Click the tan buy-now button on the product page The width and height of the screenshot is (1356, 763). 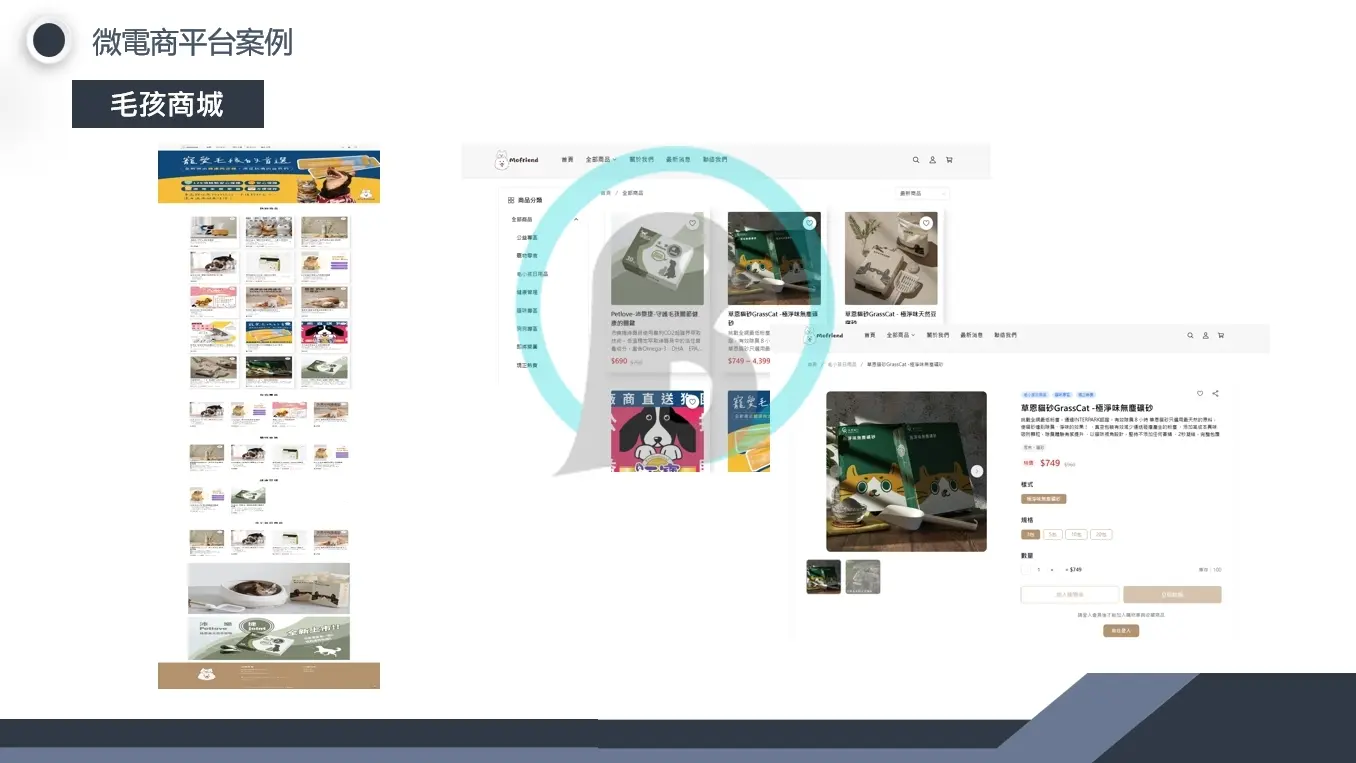coord(1172,594)
